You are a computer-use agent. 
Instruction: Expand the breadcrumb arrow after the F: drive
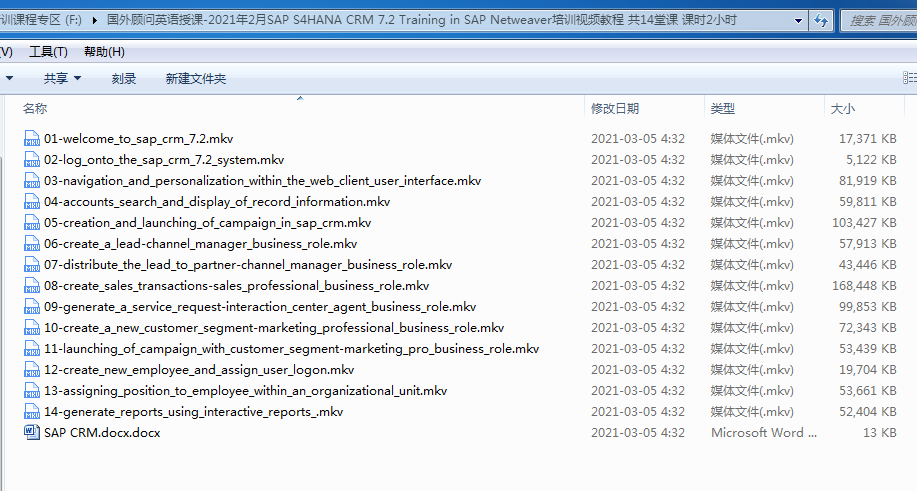[x=95, y=20]
